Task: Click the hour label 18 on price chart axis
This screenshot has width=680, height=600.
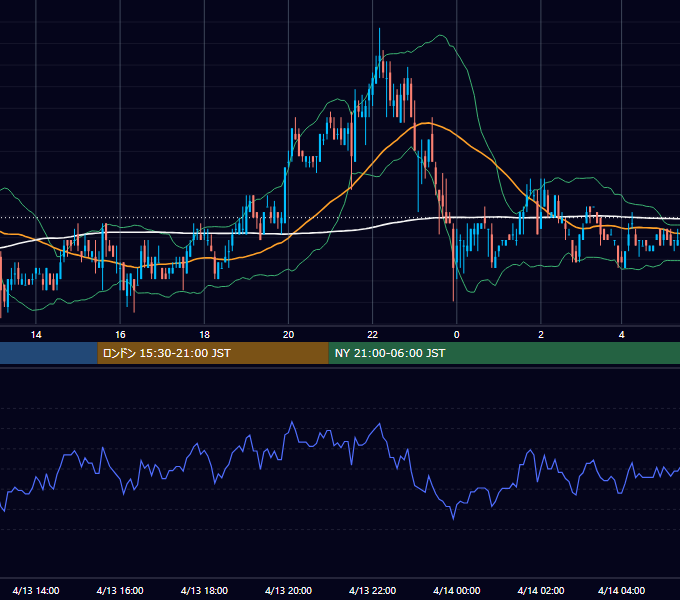Action: (204, 335)
